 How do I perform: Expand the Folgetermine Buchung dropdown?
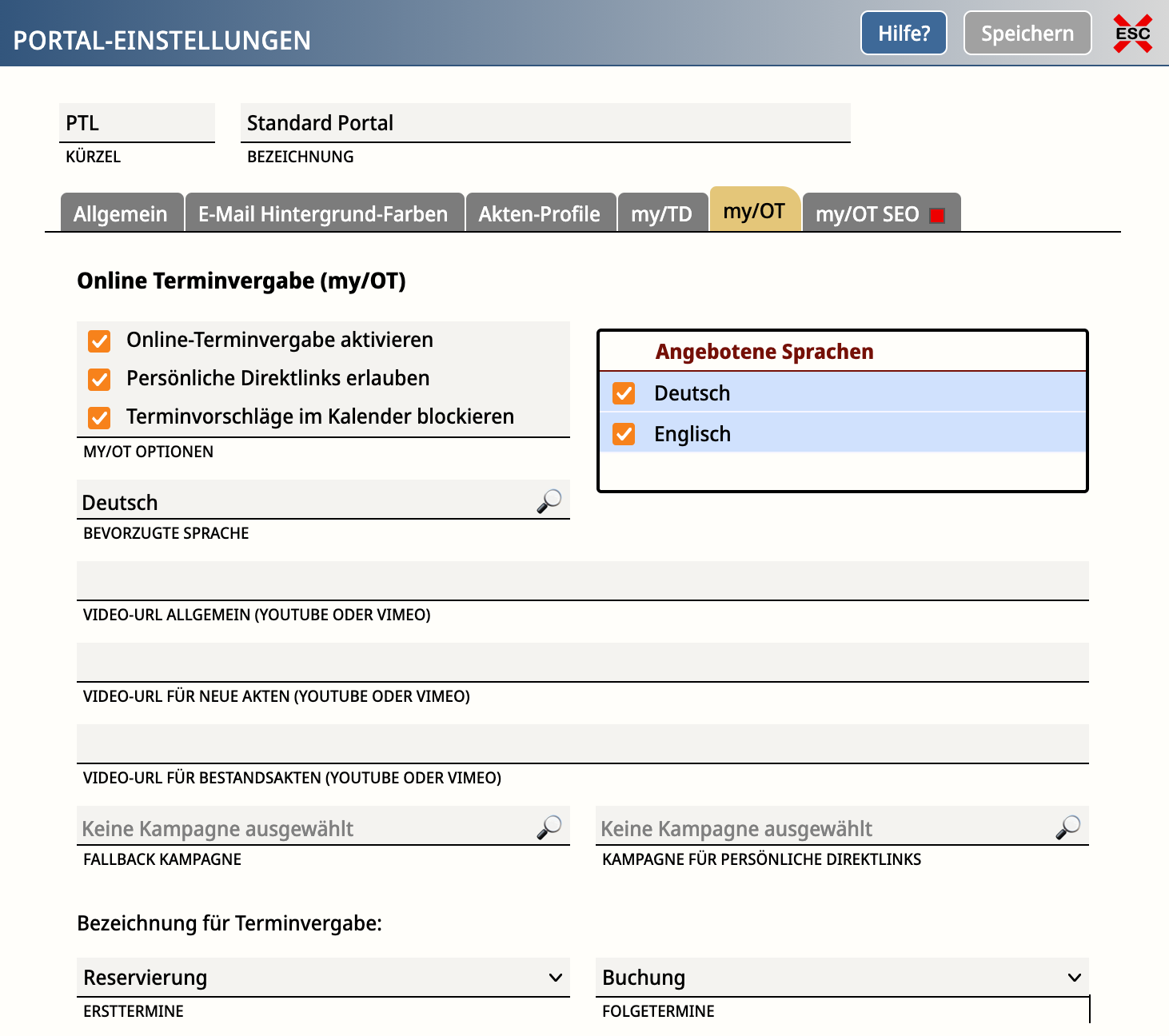[1074, 978]
